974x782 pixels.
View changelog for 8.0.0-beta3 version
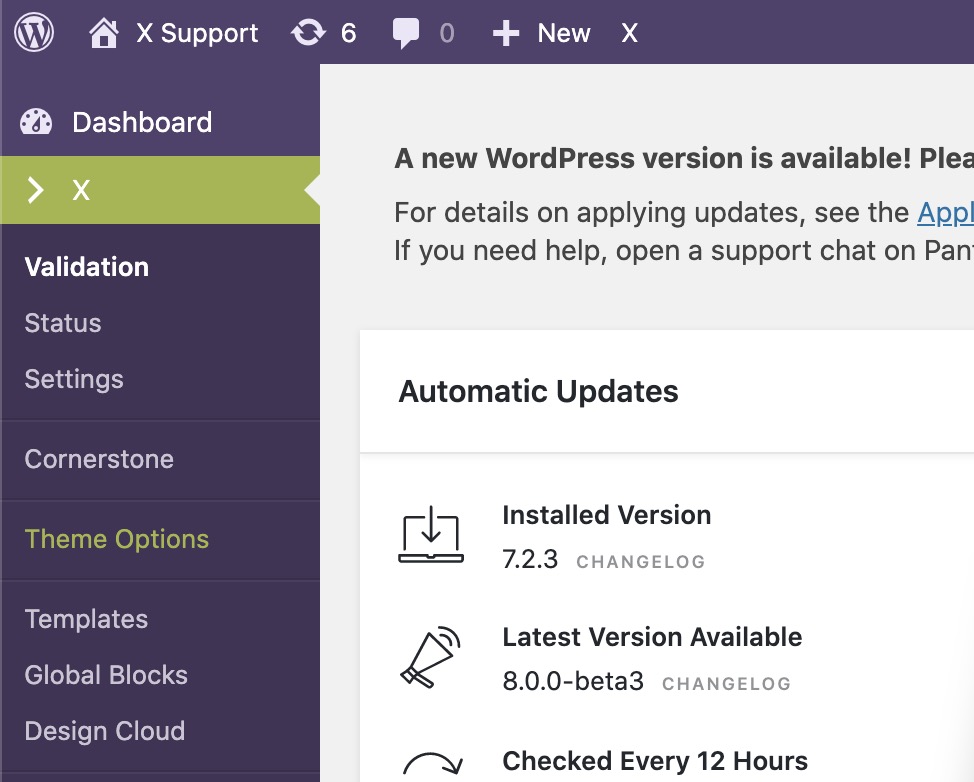pyautogui.click(x=726, y=684)
